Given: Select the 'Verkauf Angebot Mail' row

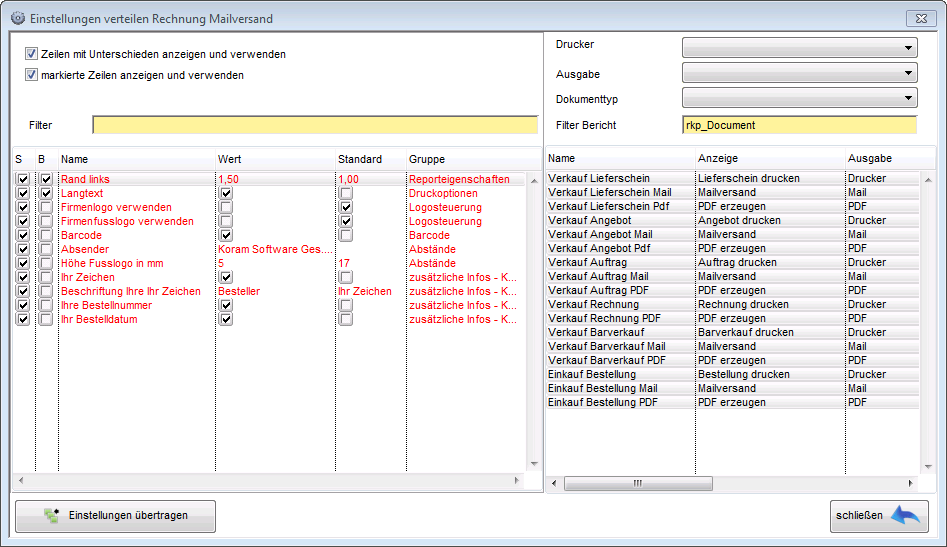Looking at the screenshot, I should (733, 235).
